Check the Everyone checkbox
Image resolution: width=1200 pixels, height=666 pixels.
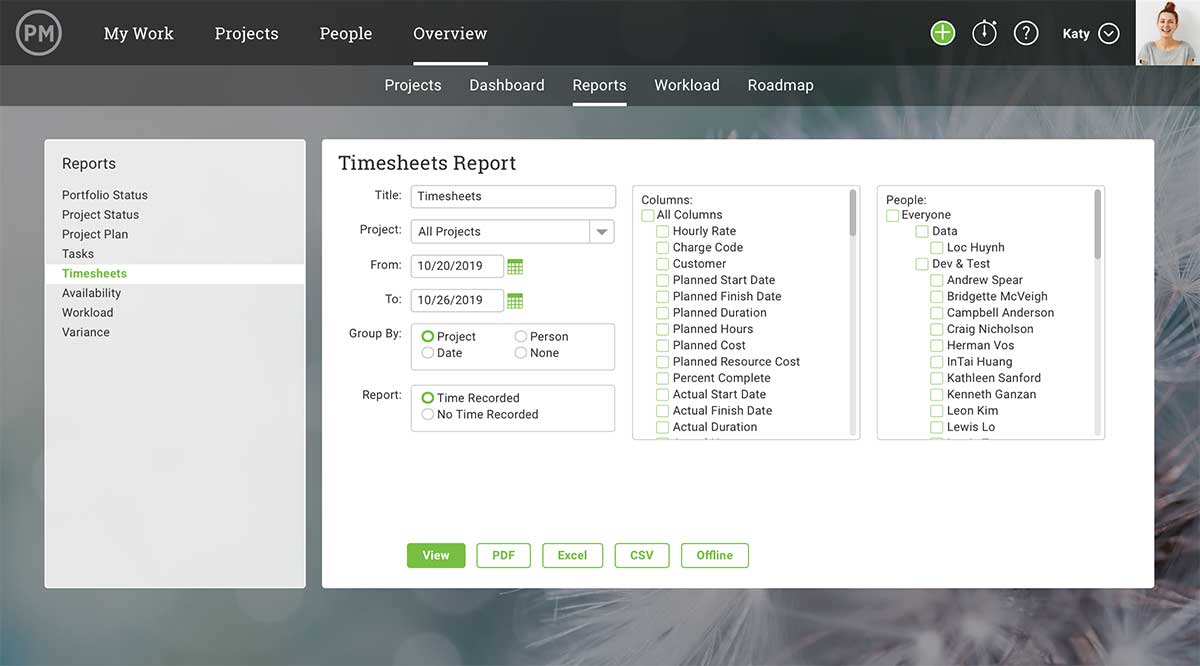[892, 215]
